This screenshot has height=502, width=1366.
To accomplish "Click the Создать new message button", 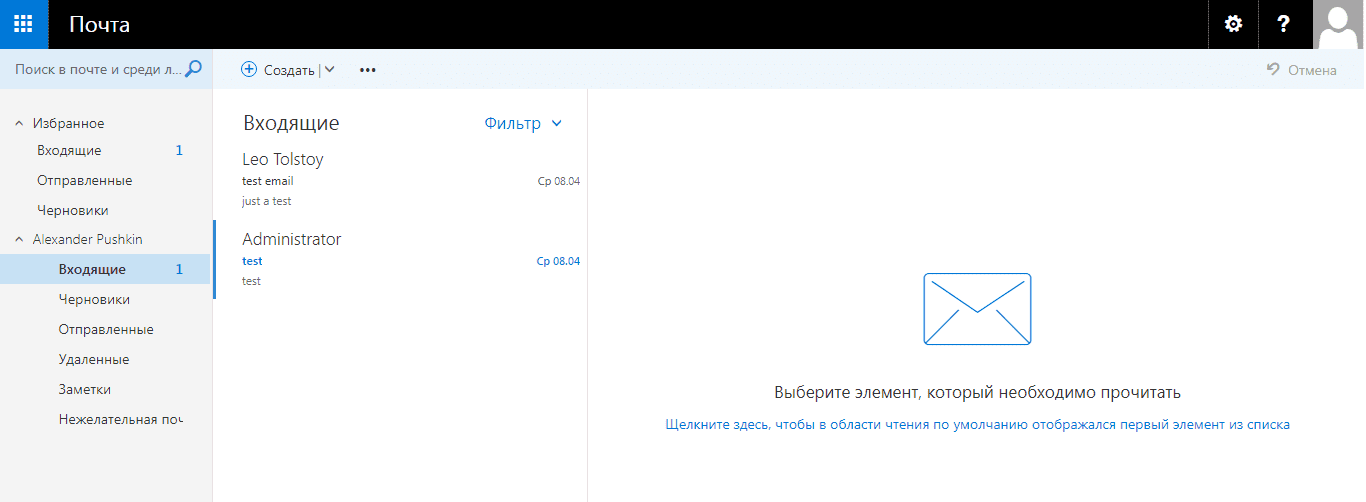I will (278, 70).
